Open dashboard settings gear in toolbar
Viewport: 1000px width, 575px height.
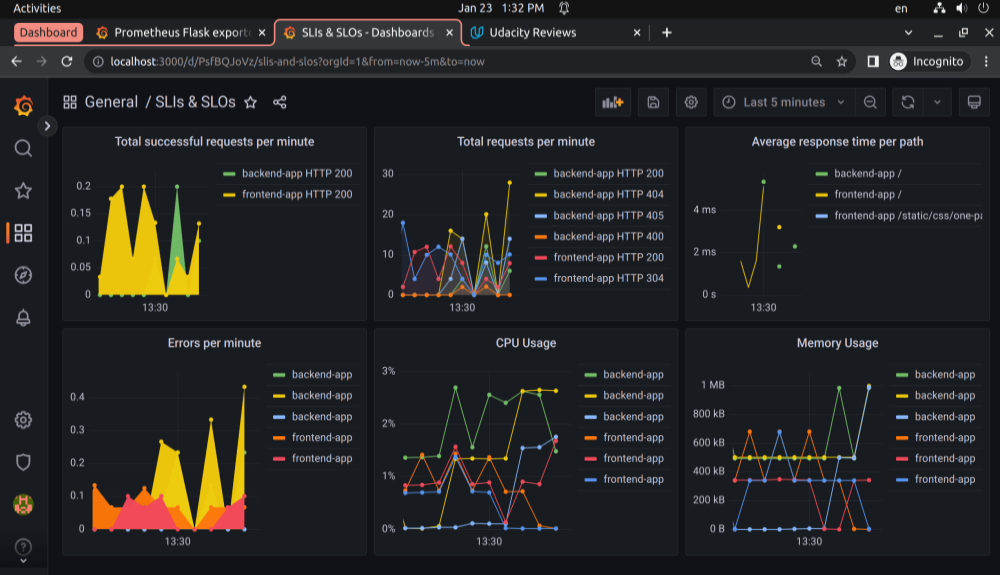pyautogui.click(x=690, y=102)
